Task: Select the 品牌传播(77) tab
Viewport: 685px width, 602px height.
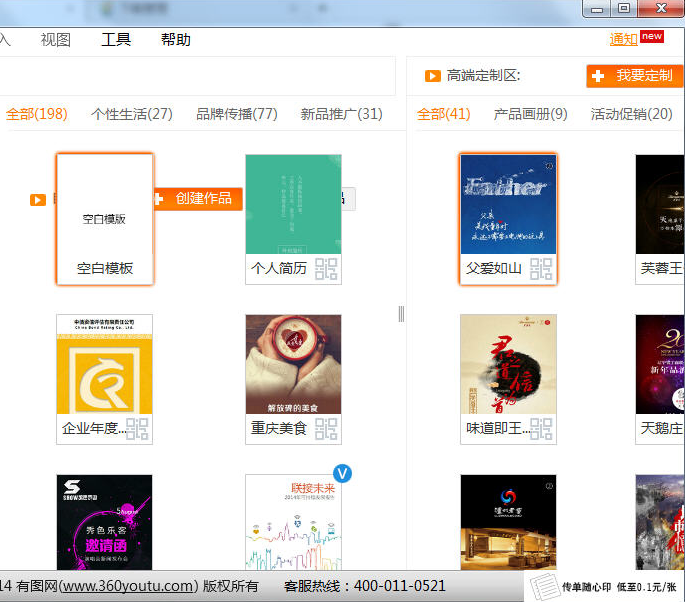Action: click(237, 114)
